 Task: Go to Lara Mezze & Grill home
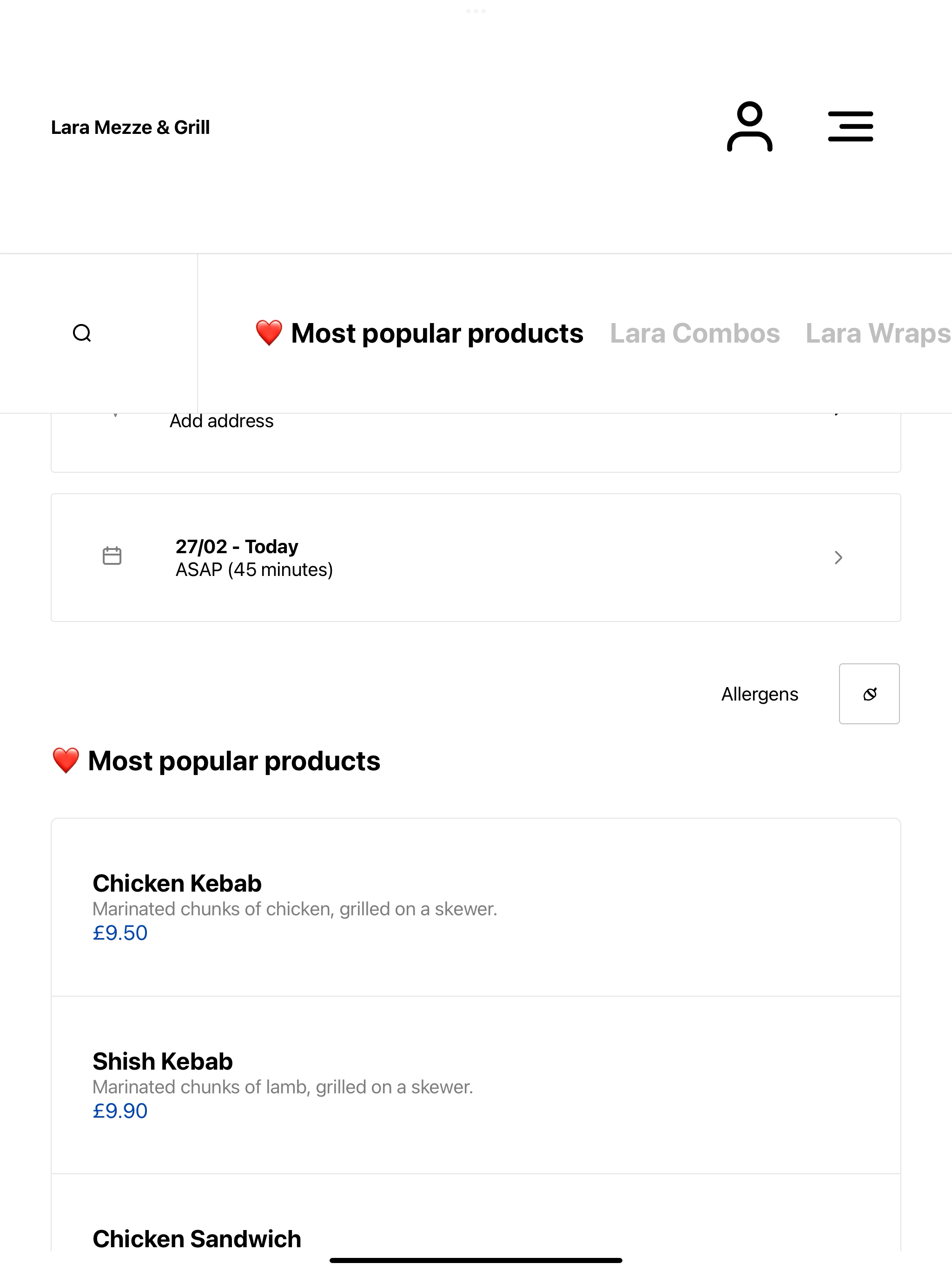point(130,127)
